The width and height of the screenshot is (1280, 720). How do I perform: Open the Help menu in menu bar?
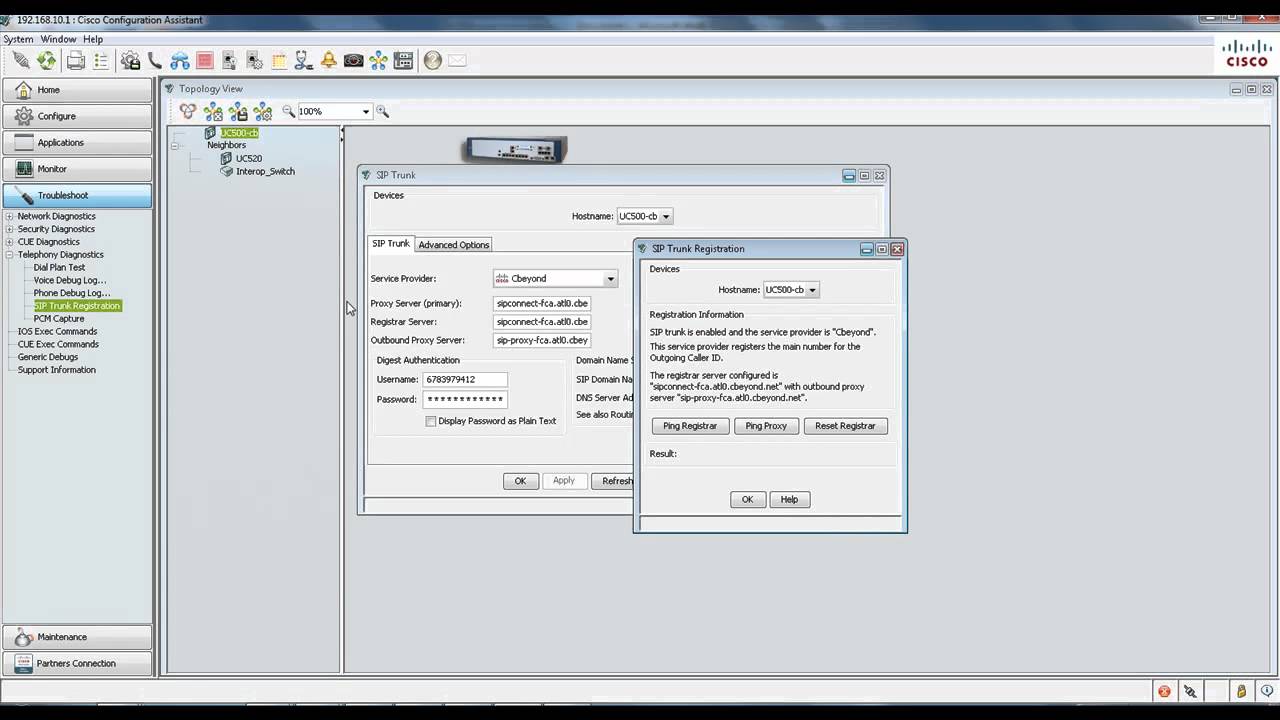tap(93, 39)
